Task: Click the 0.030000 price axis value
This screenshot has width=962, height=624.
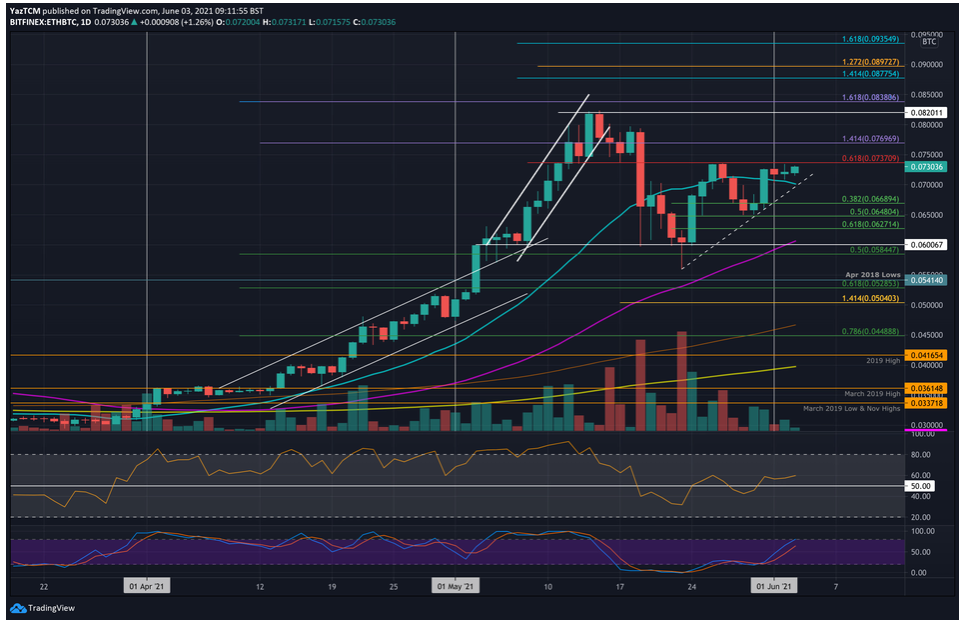Action: [926, 425]
